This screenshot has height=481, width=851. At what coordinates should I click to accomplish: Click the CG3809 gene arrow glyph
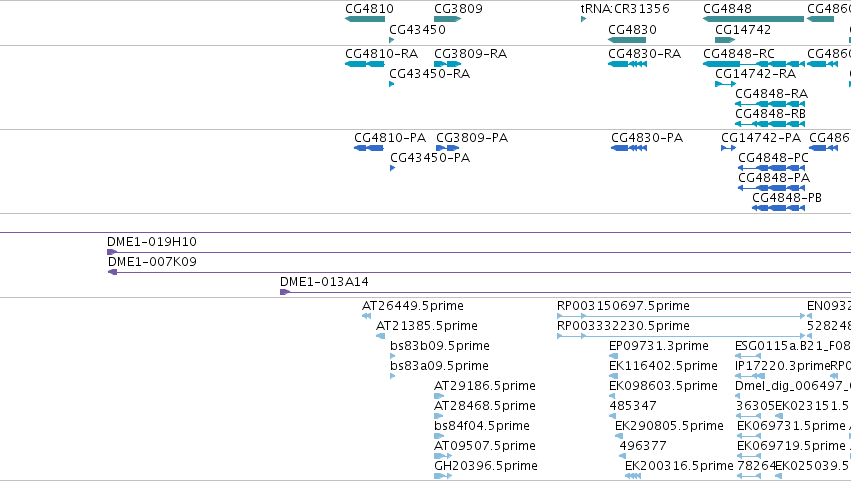pos(447,19)
